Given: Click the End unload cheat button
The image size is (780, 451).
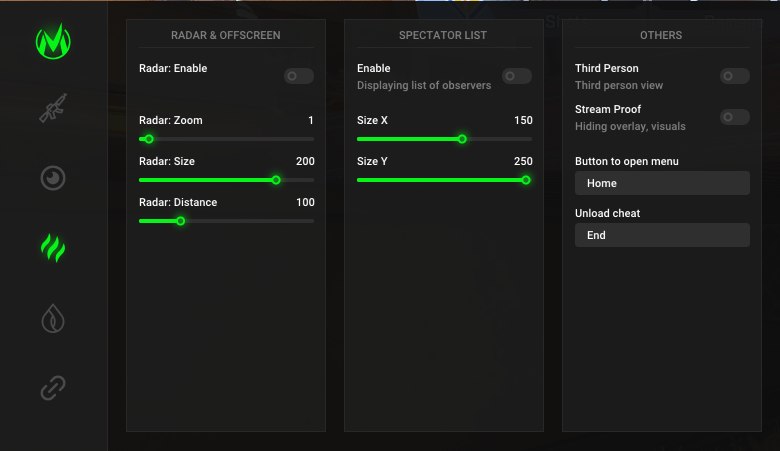Looking at the screenshot, I should click(661, 235).
